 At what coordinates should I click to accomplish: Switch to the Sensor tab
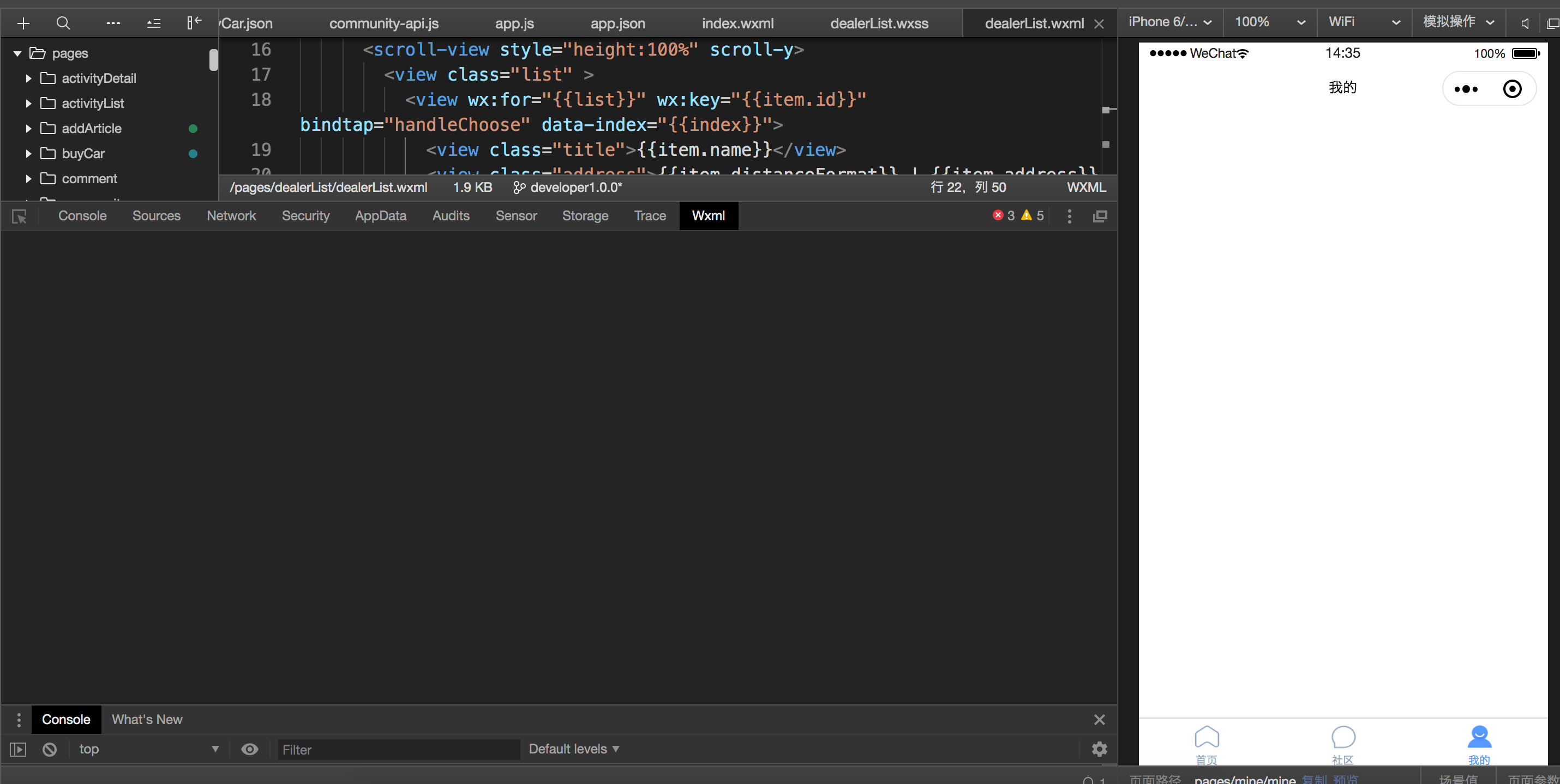(x=516, y=215)
